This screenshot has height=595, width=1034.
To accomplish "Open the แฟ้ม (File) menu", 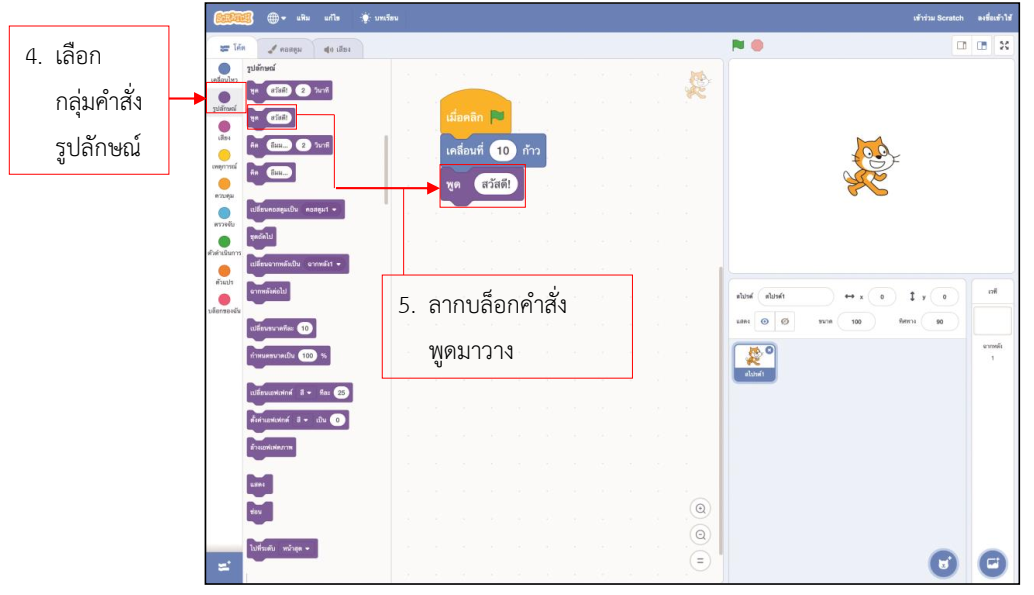I will click(304, 18).
